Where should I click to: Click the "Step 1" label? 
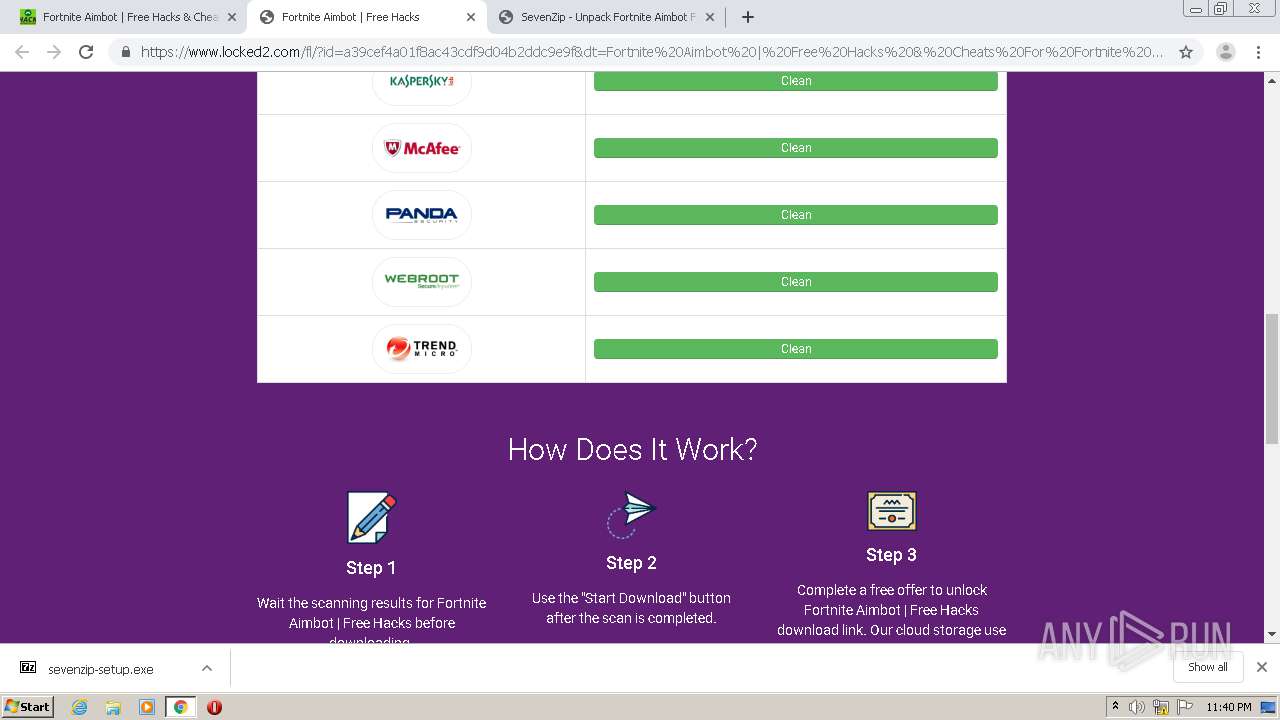[x=371, y=568]
